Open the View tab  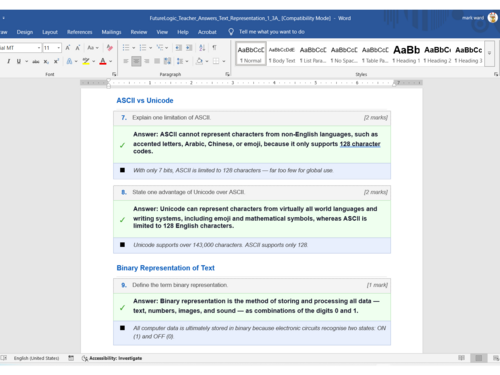pos(162,32)
